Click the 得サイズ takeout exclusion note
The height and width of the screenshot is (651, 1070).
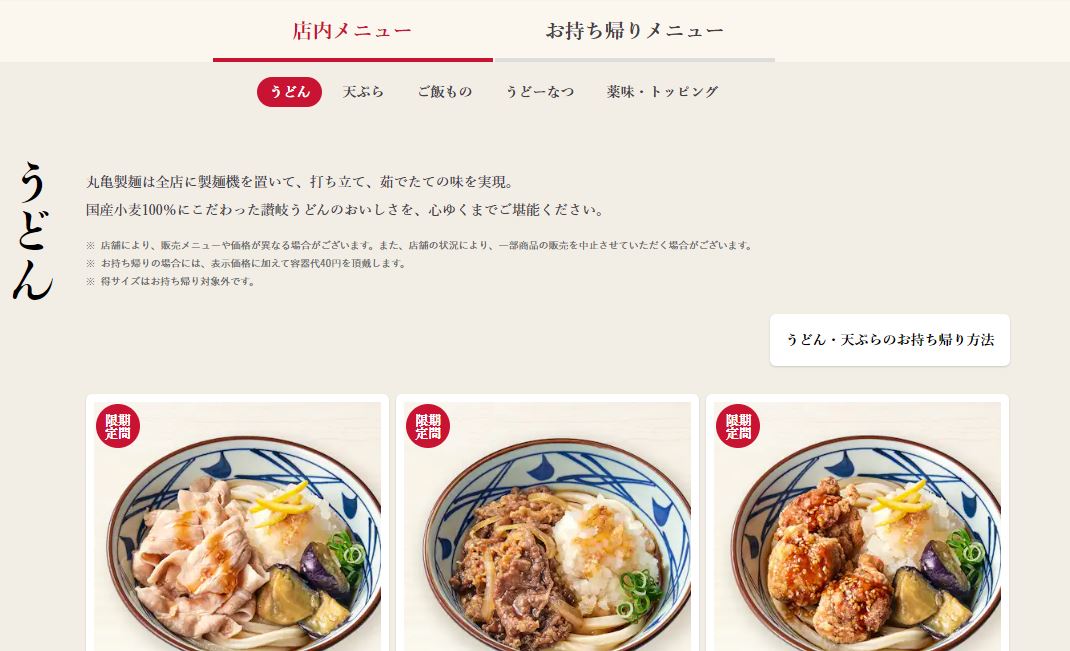[x=171, y=281]
